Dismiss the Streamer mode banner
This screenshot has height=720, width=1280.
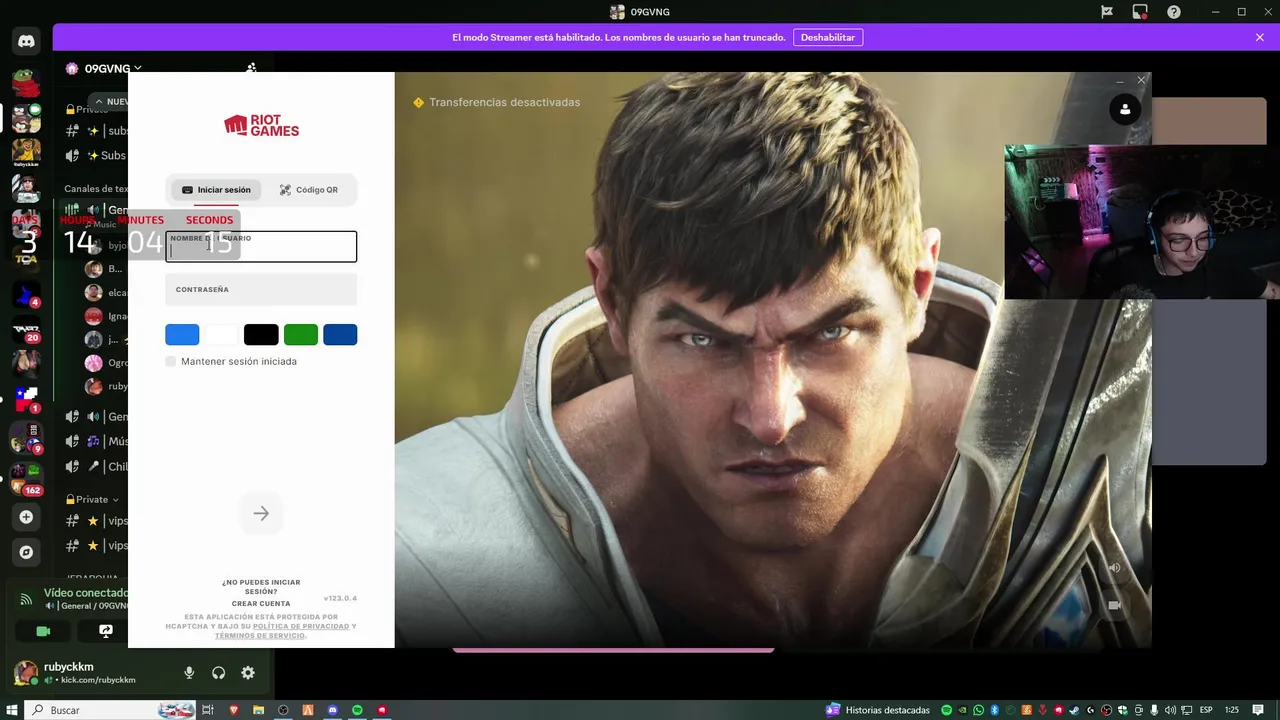1260,37
